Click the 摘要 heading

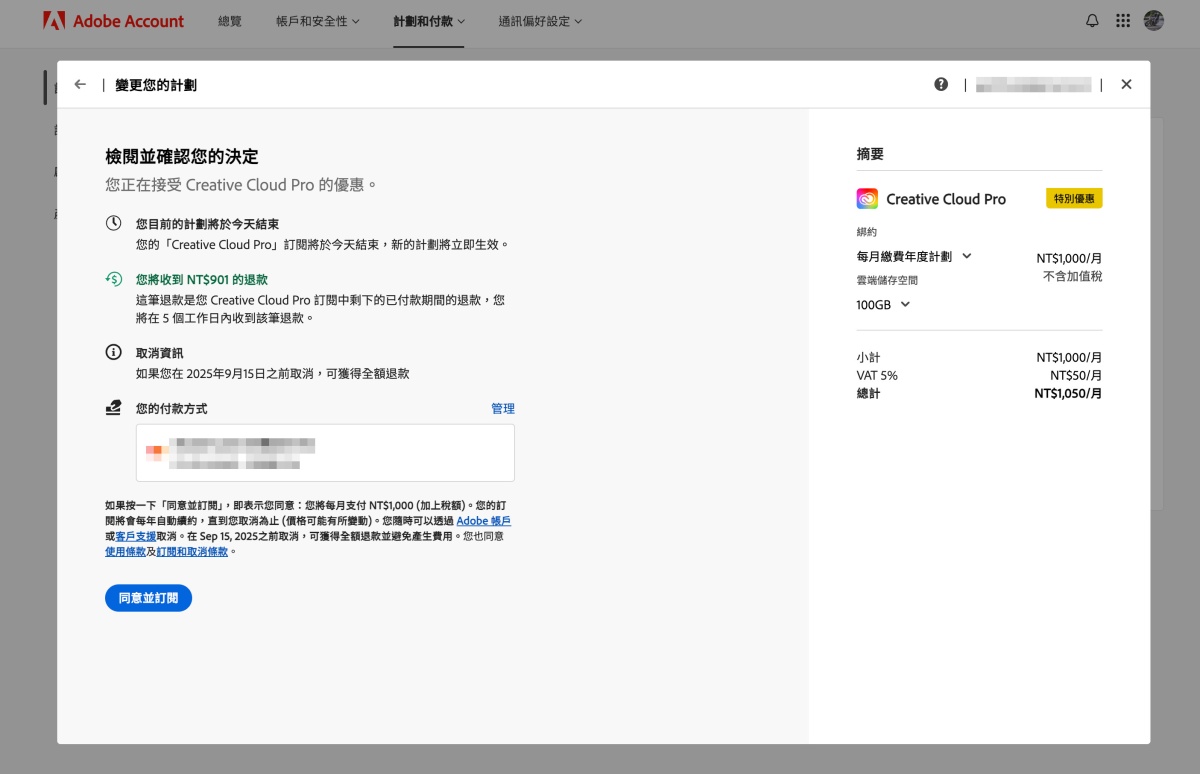point(870,154)
